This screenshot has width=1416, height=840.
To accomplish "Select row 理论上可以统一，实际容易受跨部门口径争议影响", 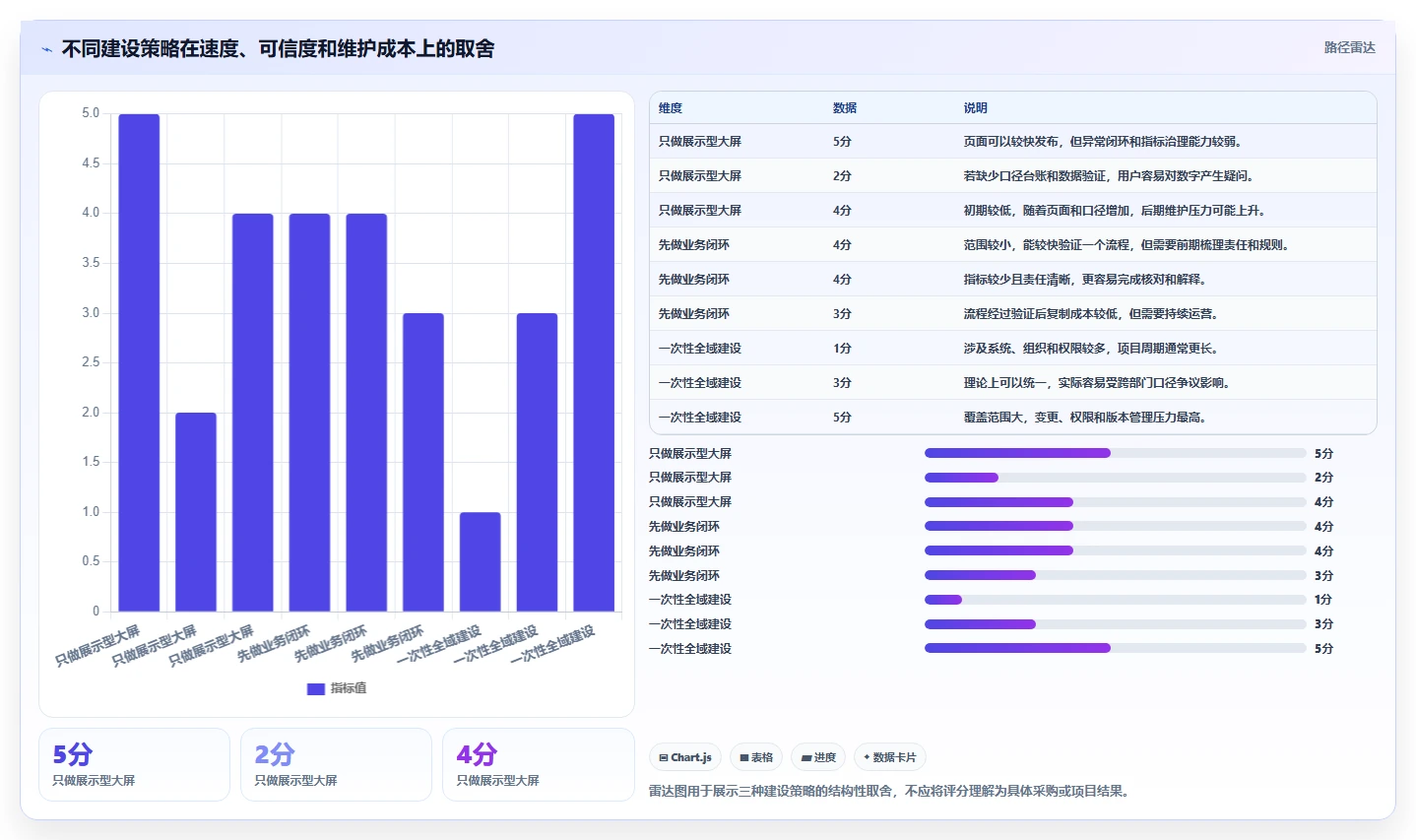I will (x=1013, y=383).
